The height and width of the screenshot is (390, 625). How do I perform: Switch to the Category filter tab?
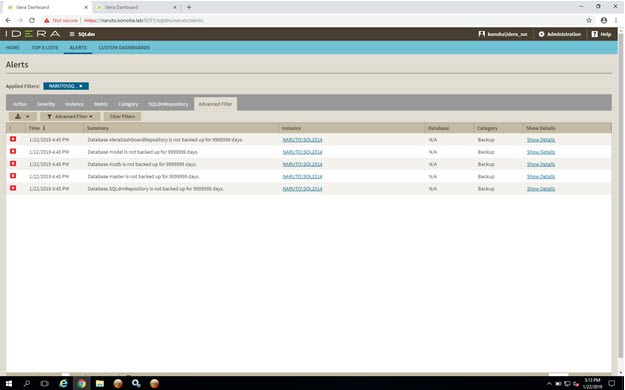click(128, 104)
